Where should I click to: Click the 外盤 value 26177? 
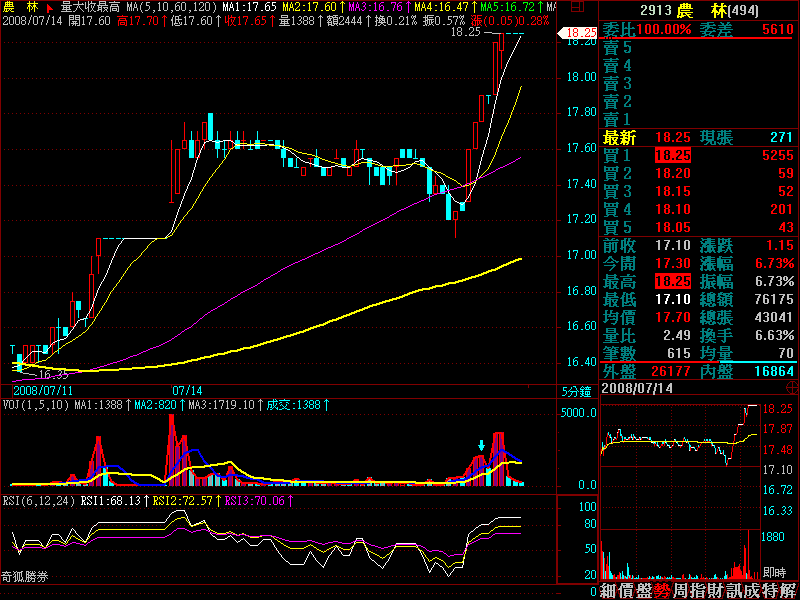(671, 371)
